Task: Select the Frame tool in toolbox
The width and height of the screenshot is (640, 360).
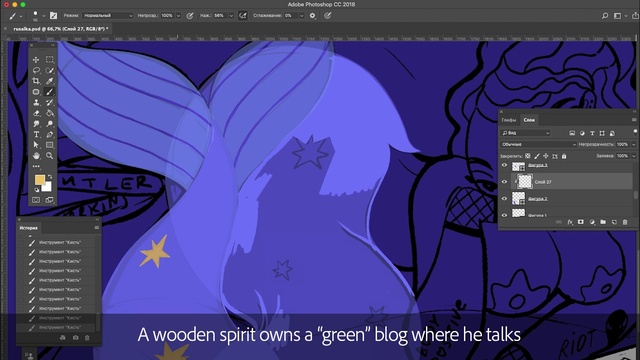Action: click(36, 92)
